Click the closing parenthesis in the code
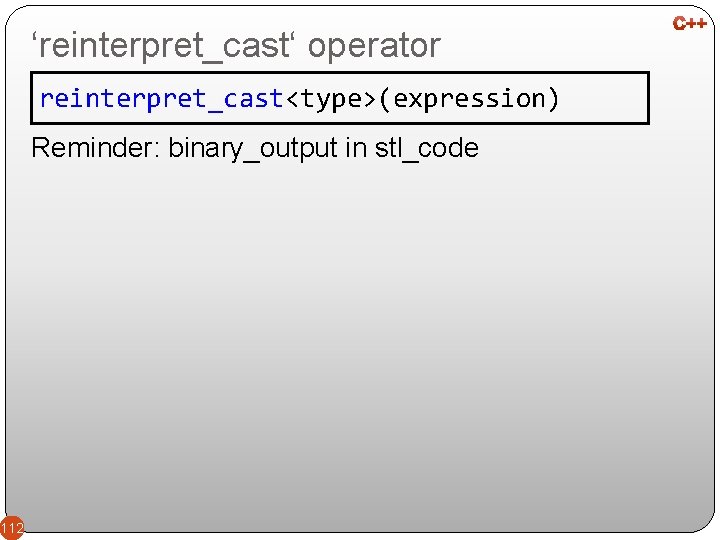Viewport: 720px width, 540px height. coord(552,98)
